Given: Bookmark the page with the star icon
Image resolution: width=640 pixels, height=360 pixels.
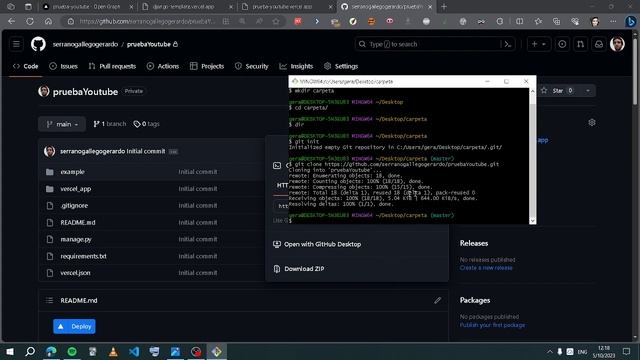Looking at the screenshot, I should point(276,21).
